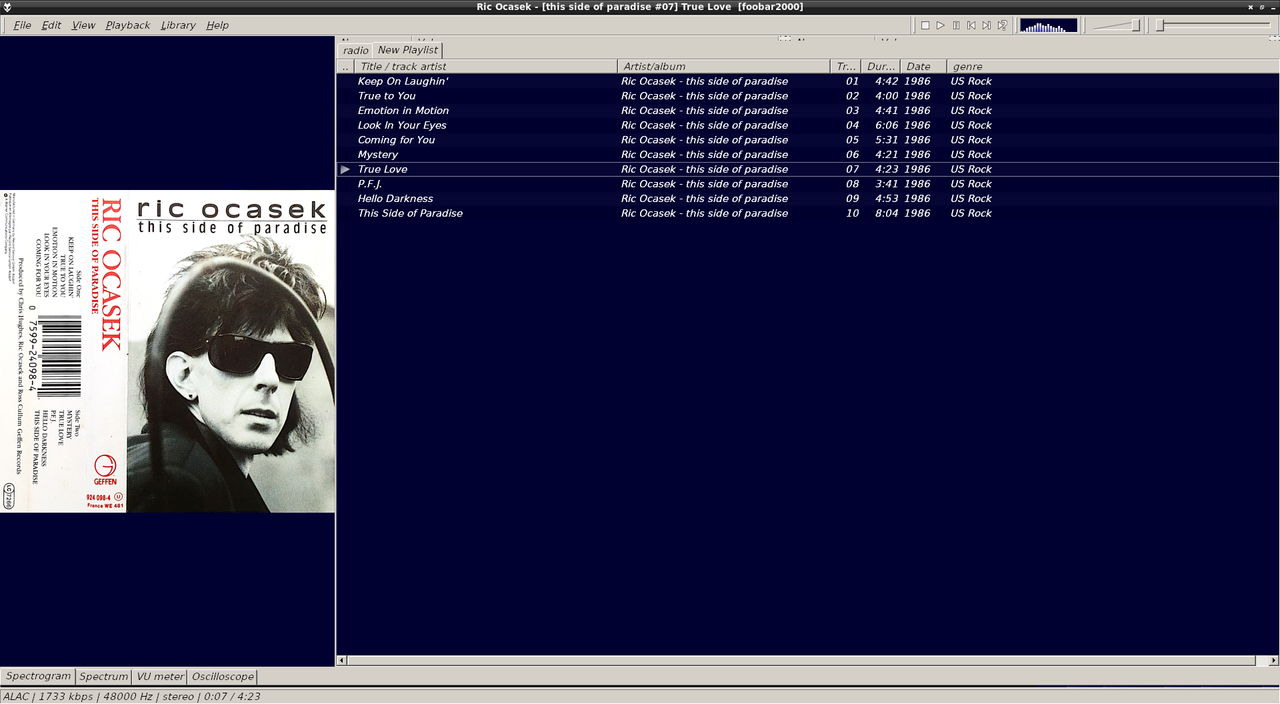
Task: Click the Stop playback button
Action: coord(925,25)
